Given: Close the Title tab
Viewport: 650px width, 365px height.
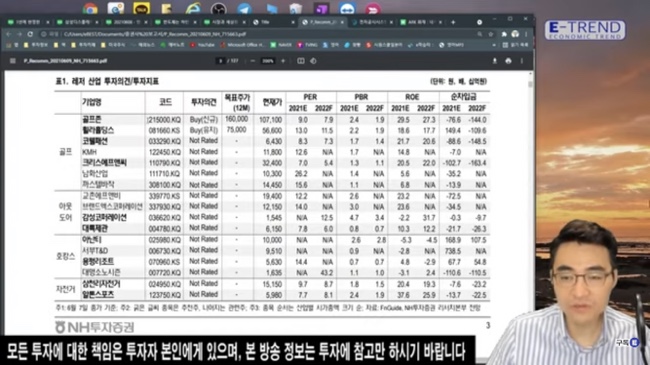Looking at the screenshot, I should tap(293, 22).
